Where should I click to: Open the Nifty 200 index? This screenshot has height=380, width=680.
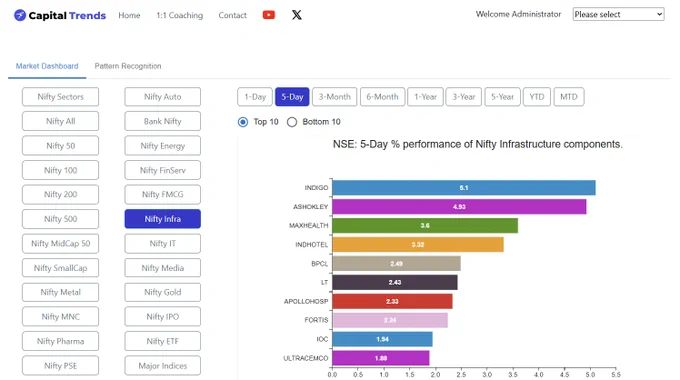tap(60, 194)
